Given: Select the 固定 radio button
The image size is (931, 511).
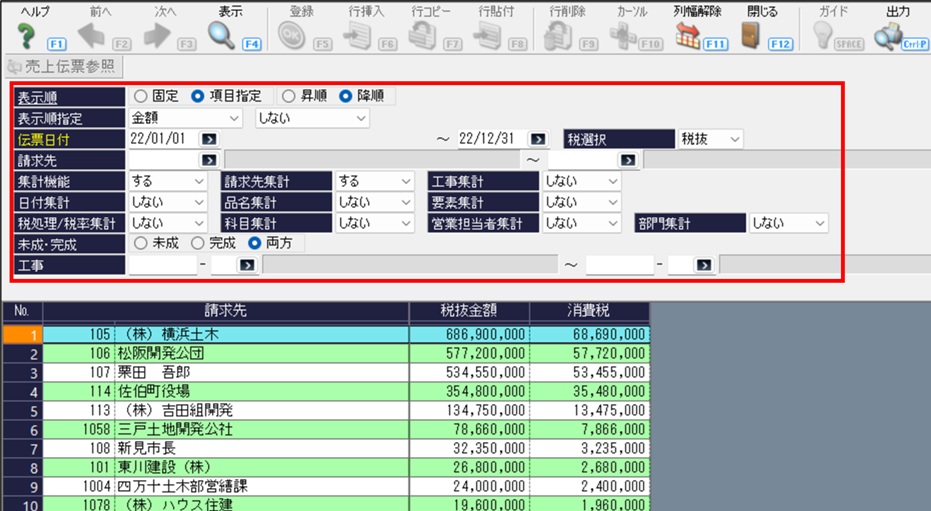Looking at the screenshot, I should [140, 96].
